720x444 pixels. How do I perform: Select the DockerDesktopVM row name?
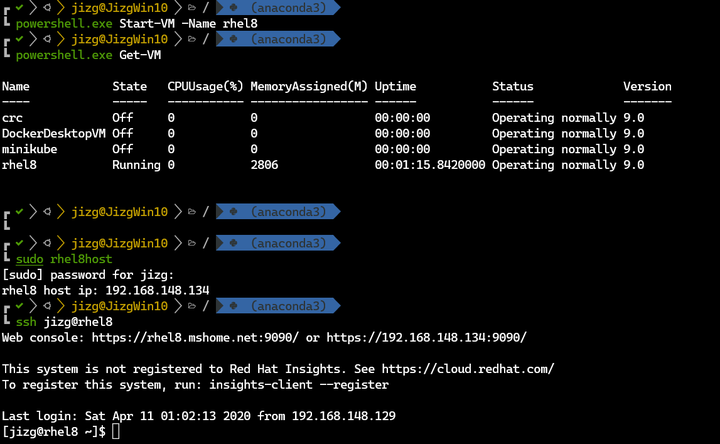53,133
